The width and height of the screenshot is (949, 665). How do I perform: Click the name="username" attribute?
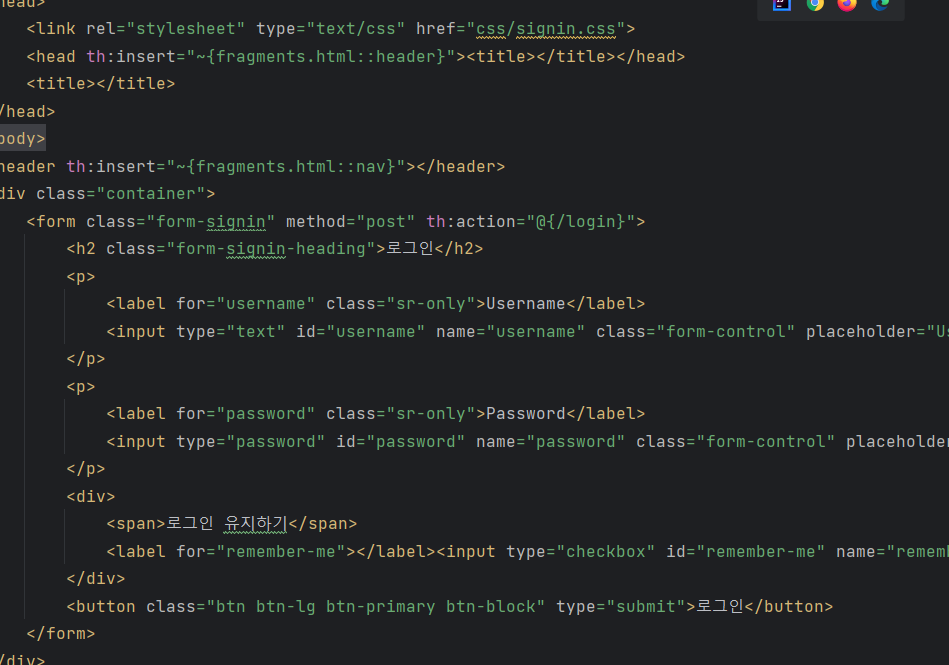coord(510,332)
